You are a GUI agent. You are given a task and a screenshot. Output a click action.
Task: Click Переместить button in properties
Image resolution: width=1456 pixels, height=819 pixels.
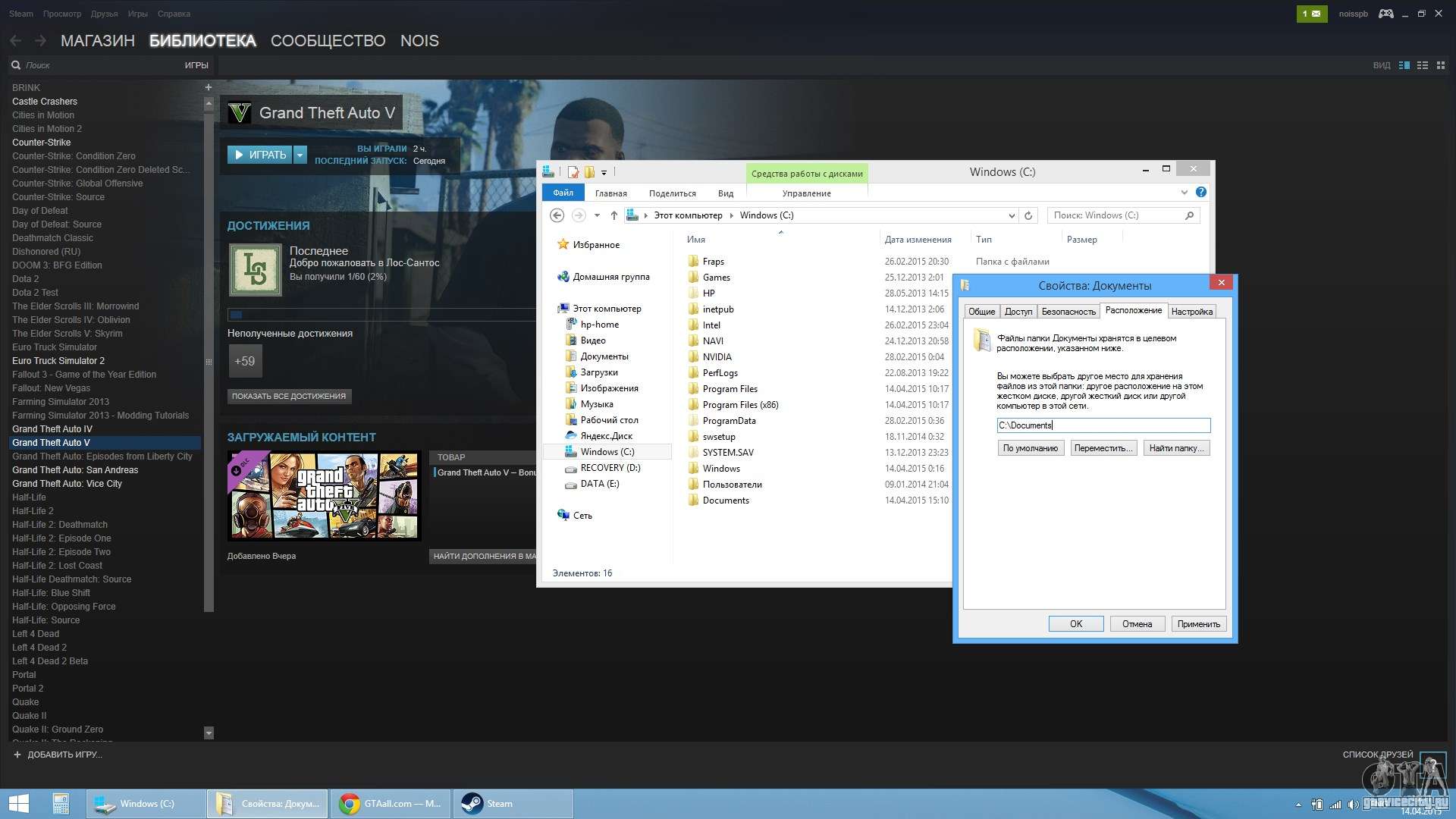pos(1103,448)
